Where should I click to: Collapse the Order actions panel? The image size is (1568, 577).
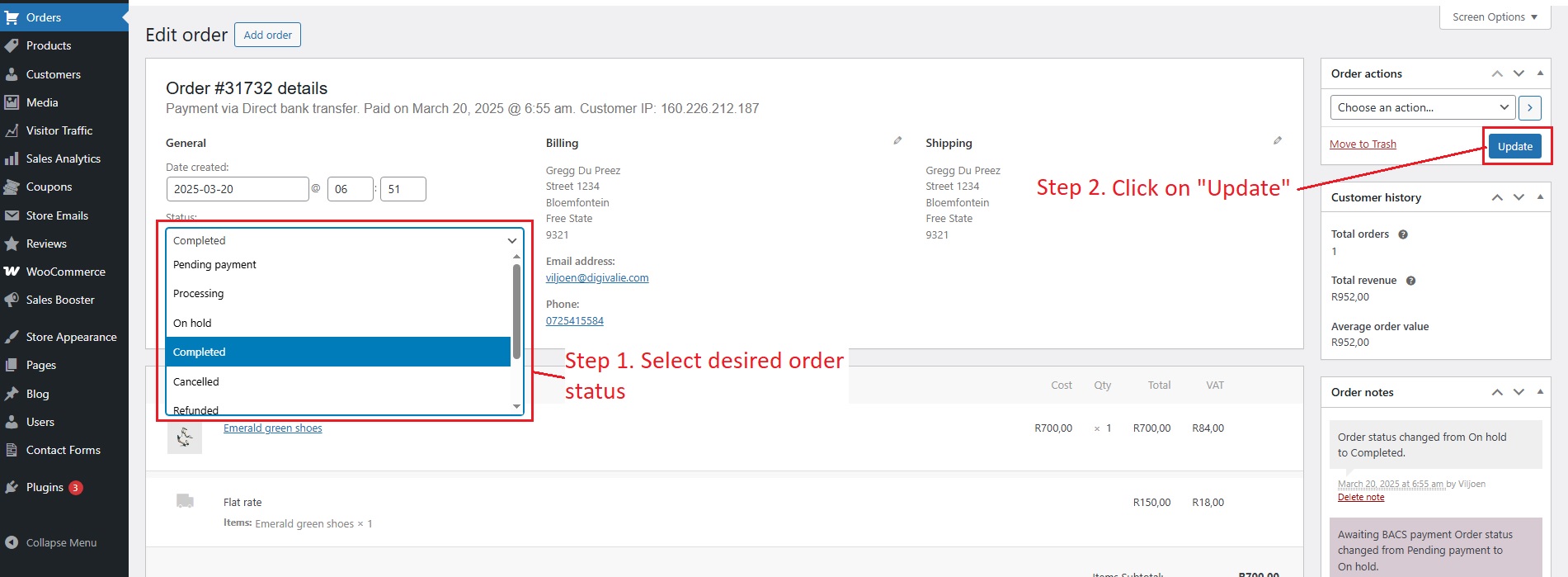point(1540,73)
